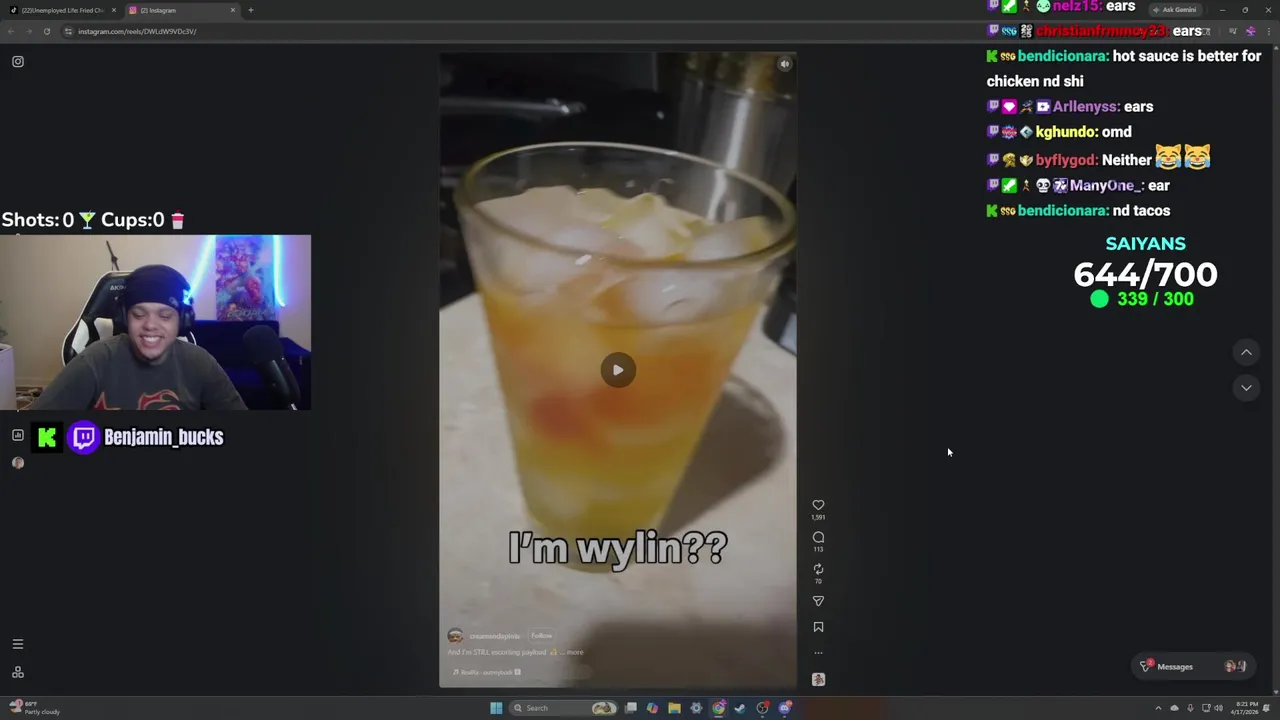Open Copilot from the taskbar

point(653,708)
